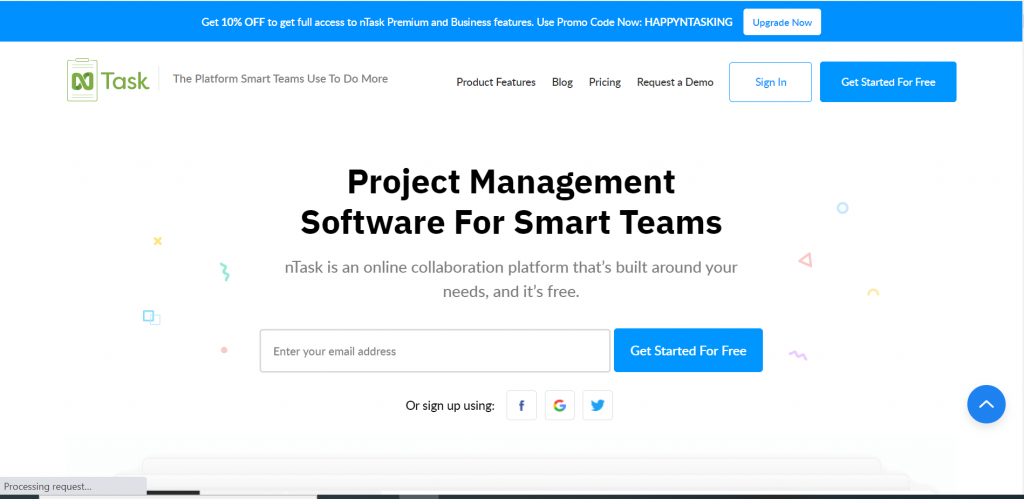Open the Blog page
1024x499 pixels.
[562, 82]
